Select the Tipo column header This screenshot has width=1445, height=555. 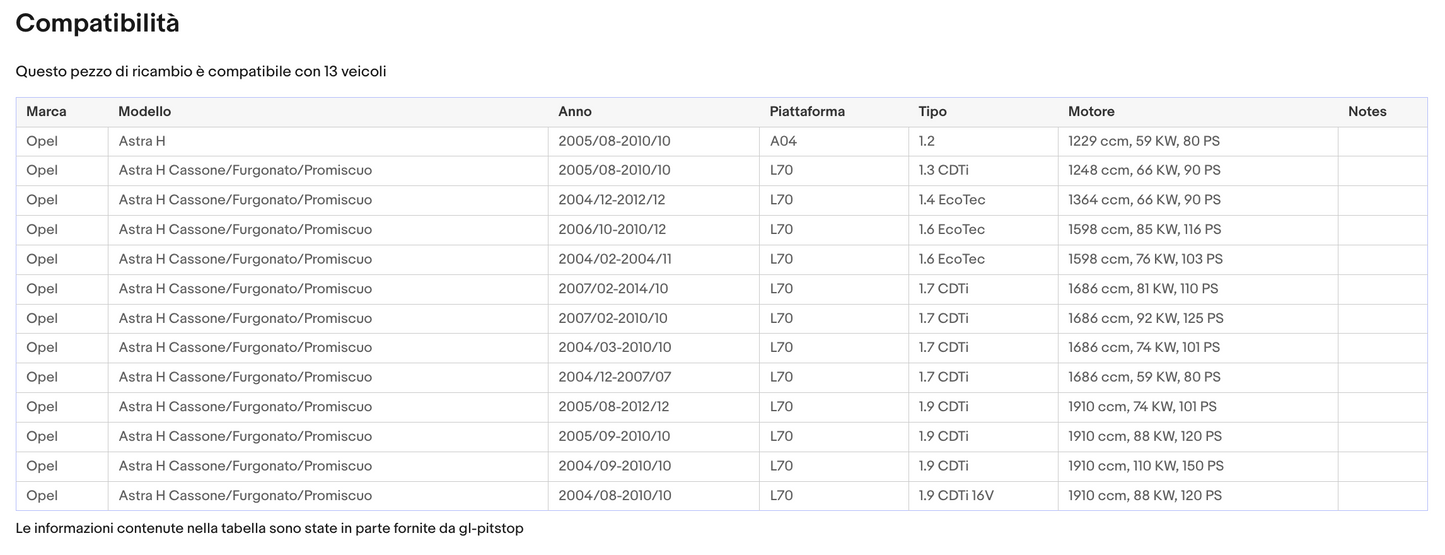pos(932,112)
